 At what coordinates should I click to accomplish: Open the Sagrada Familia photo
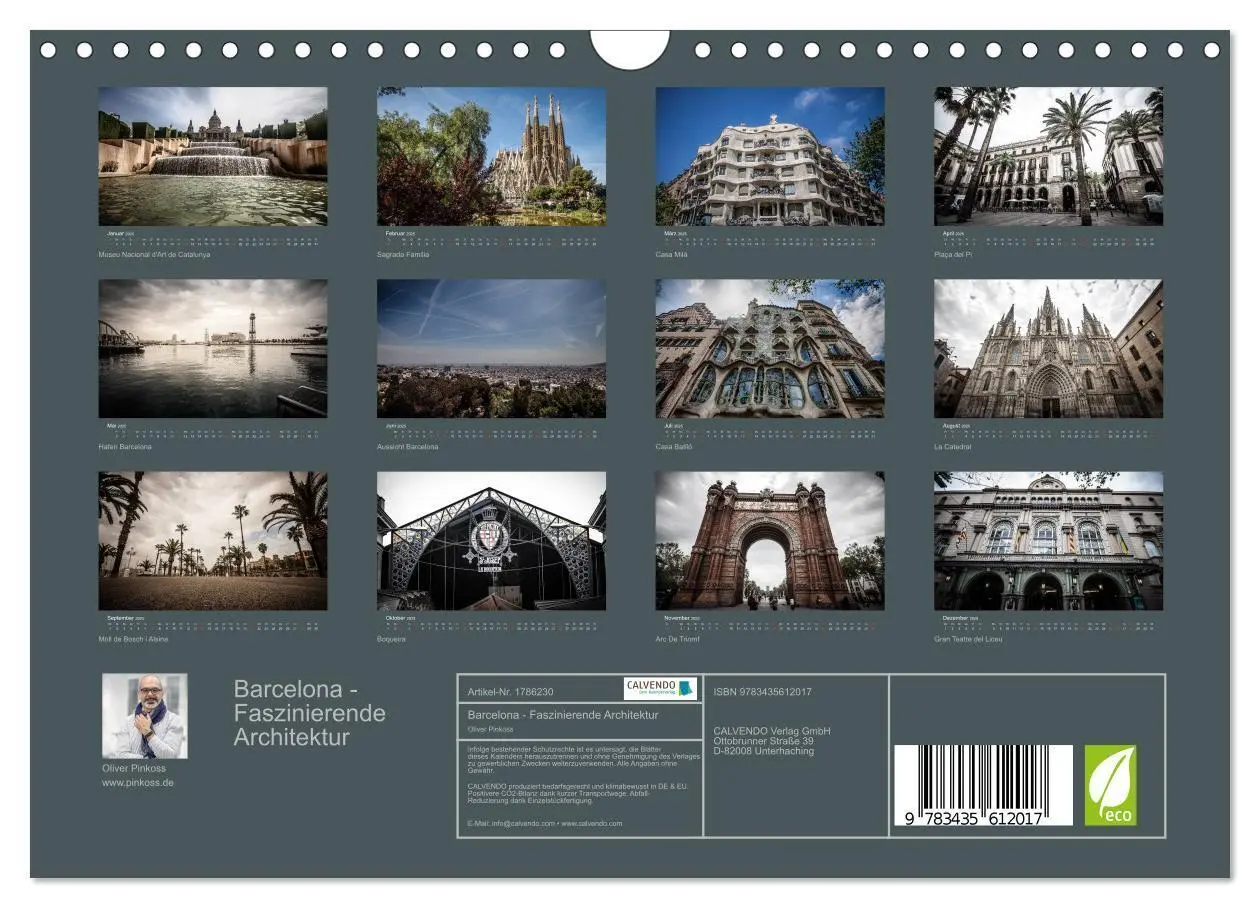tap(491, 156)
